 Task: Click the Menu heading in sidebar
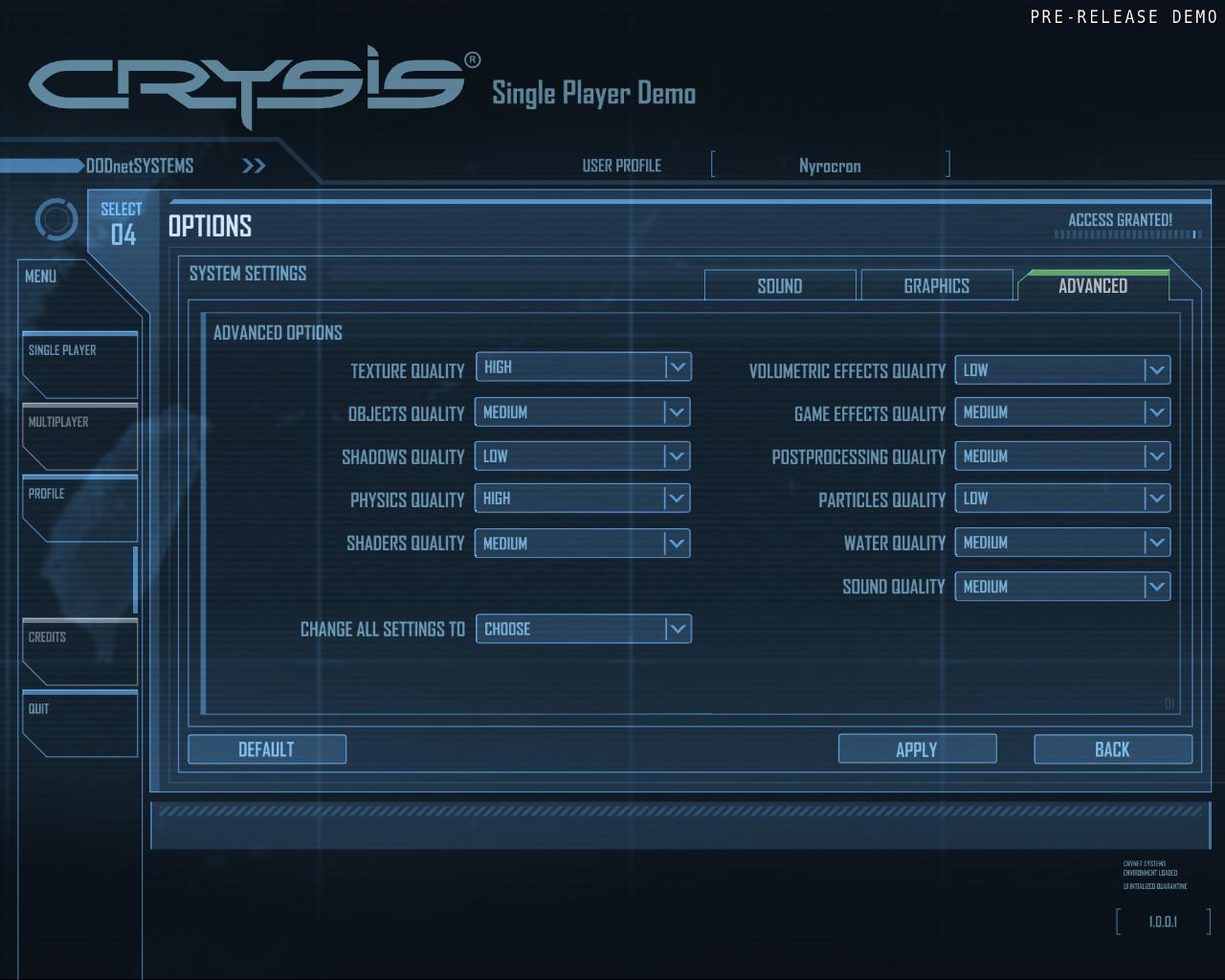point(40,277)
